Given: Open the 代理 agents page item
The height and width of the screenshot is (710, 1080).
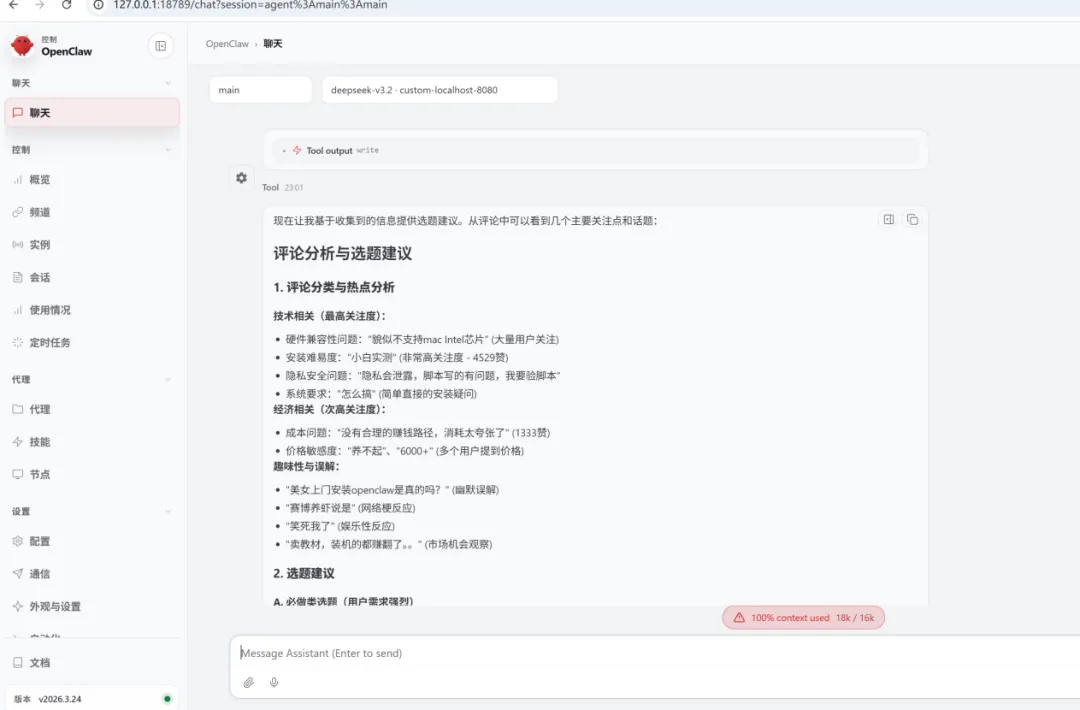Looking at the screenshot, I should [92, 409].
